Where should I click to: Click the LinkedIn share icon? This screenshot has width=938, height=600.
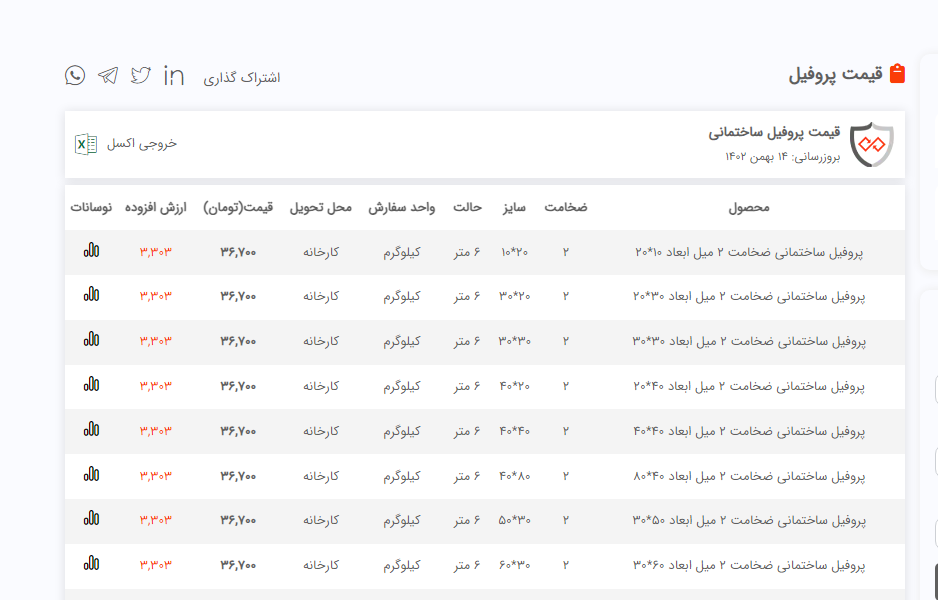pyautogui.click(x=174, y=76)
